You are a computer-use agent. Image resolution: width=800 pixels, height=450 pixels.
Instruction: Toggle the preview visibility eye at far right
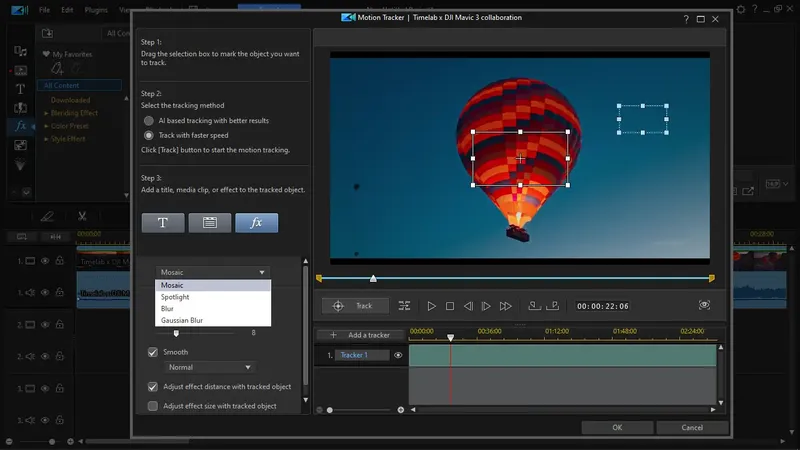point(704,305)
